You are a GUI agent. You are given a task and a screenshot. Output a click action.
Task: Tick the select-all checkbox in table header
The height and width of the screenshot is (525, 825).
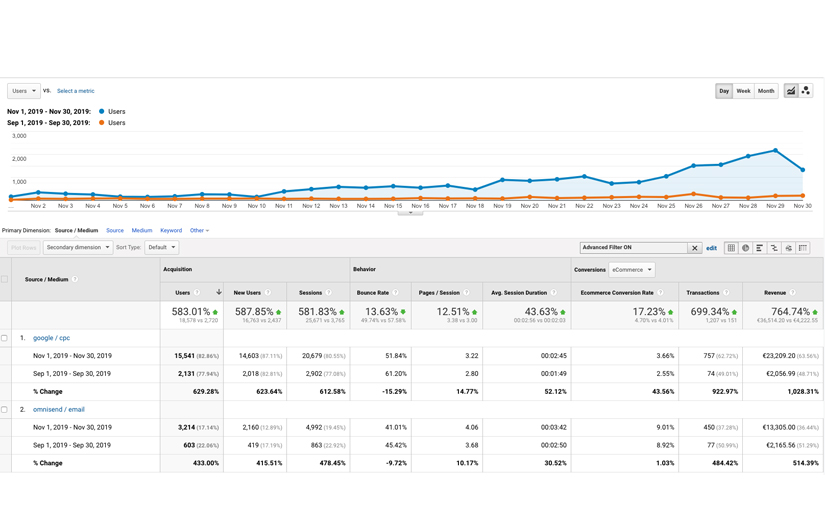pos(4,280)
